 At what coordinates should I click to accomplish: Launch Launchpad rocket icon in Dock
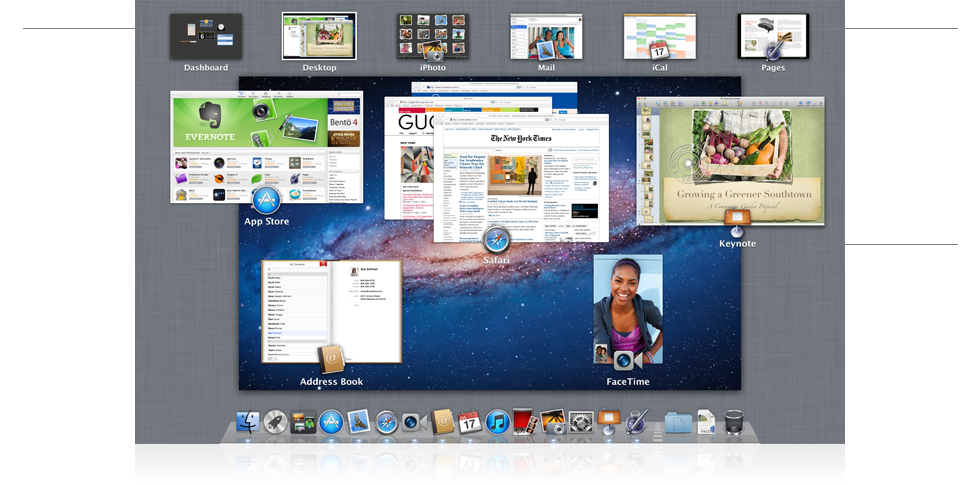(275, 422)
